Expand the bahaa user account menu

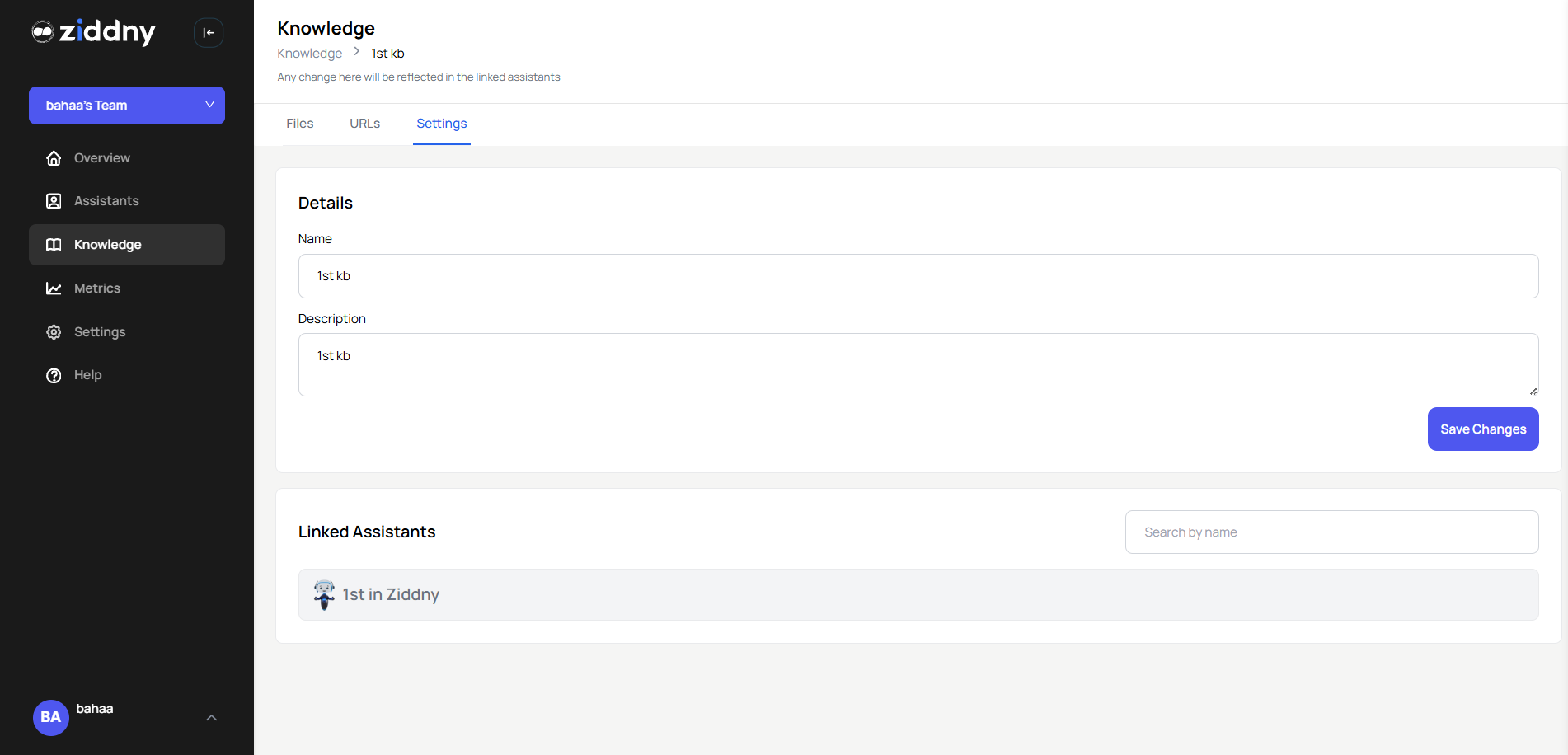coord(212,718)
